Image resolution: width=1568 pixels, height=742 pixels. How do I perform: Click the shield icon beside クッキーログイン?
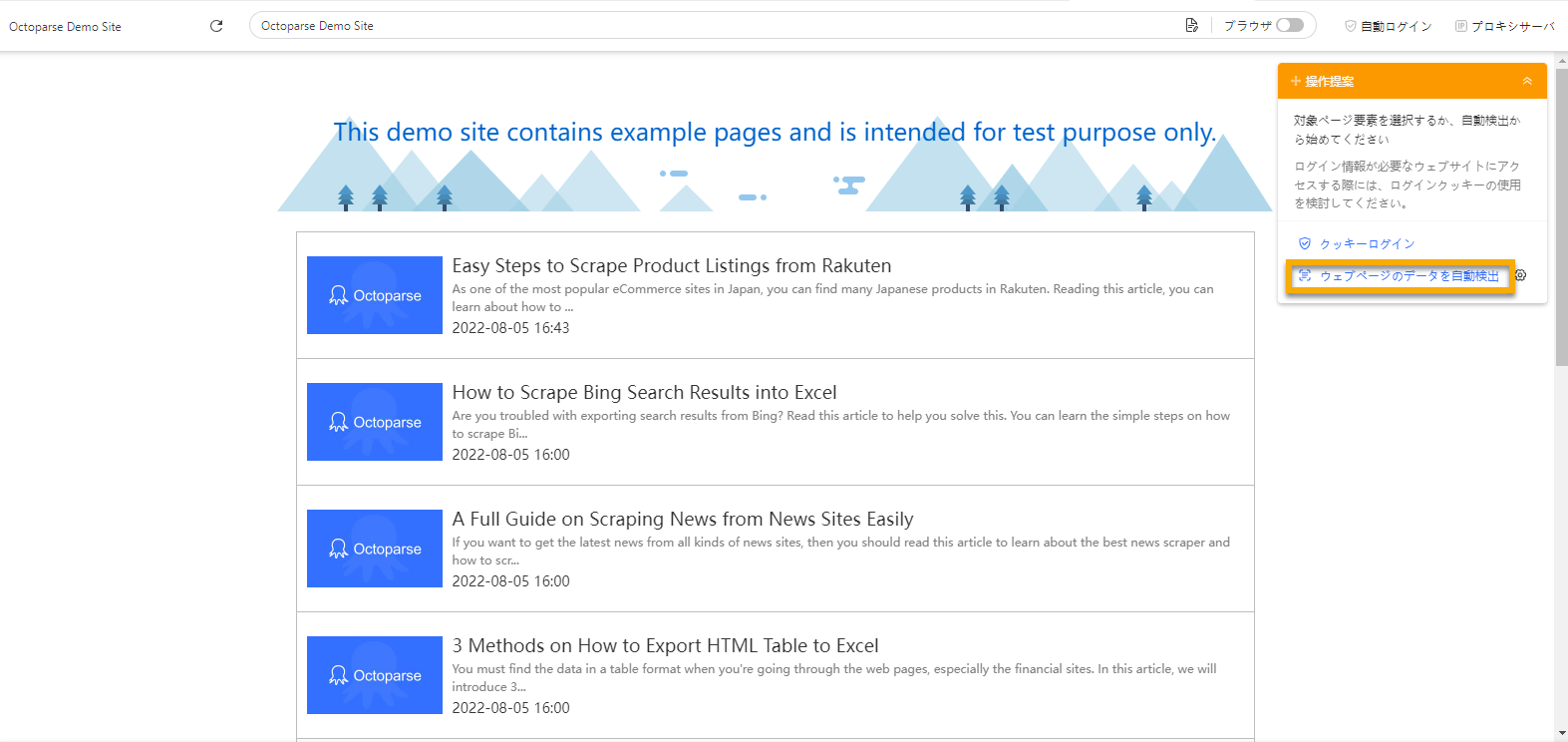1305,243
